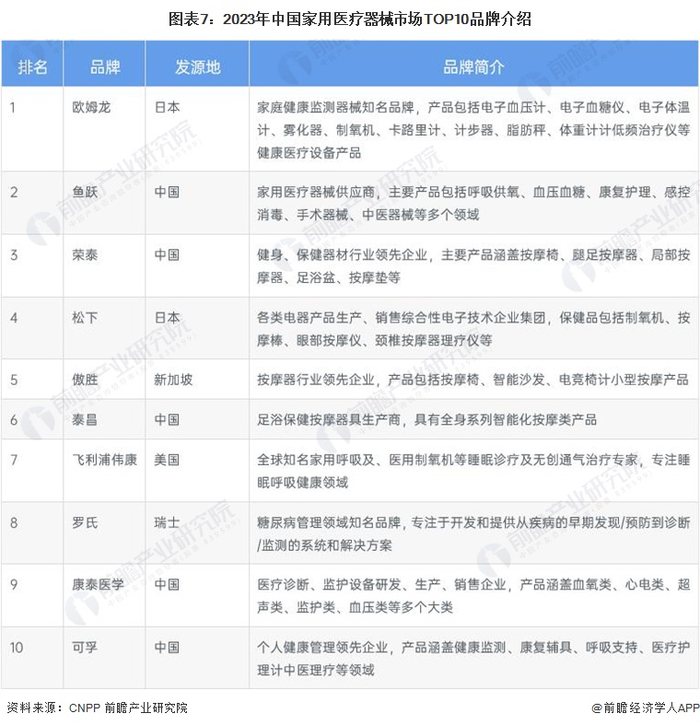700x727 pixels.
Task: Click 日本 in the 欧姆龙 row
Action: [167, 108]
